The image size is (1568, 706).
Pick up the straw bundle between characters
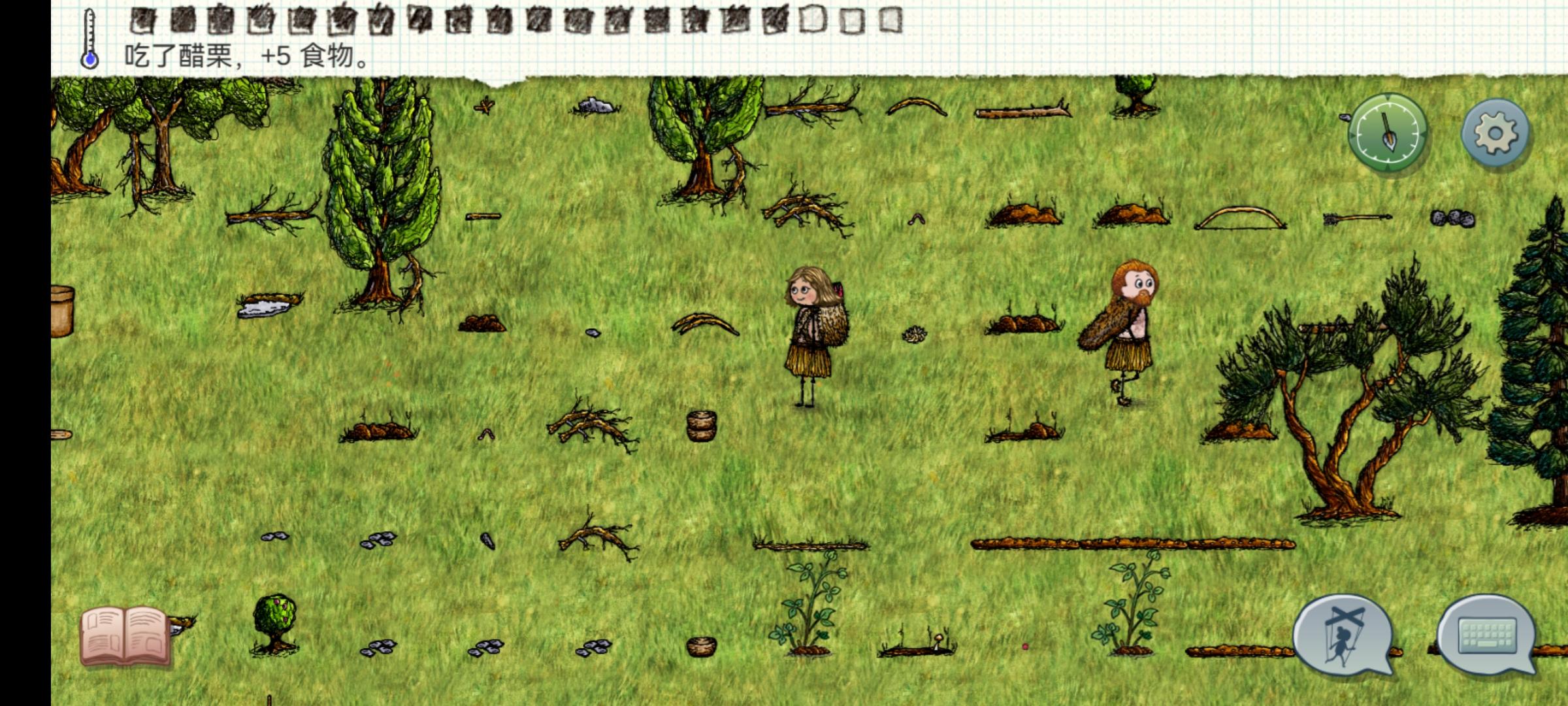915,335
